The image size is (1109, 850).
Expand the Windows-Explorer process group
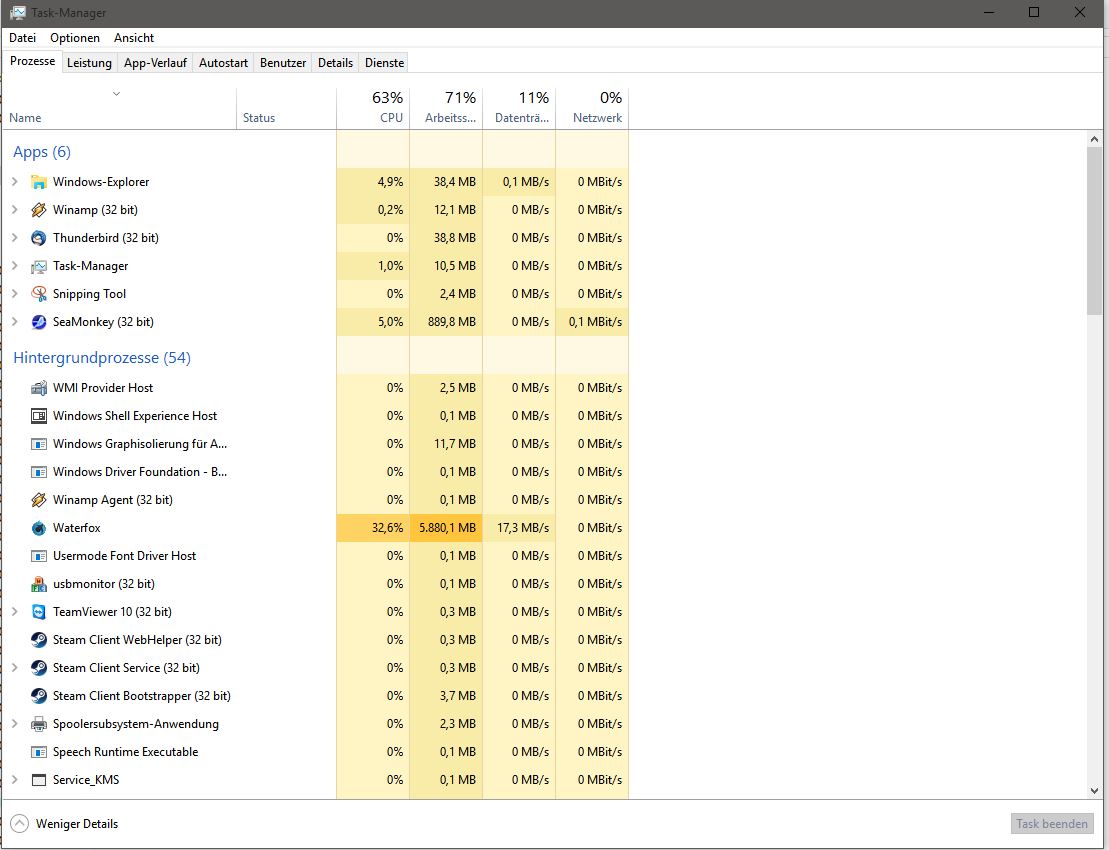[14, 182]
